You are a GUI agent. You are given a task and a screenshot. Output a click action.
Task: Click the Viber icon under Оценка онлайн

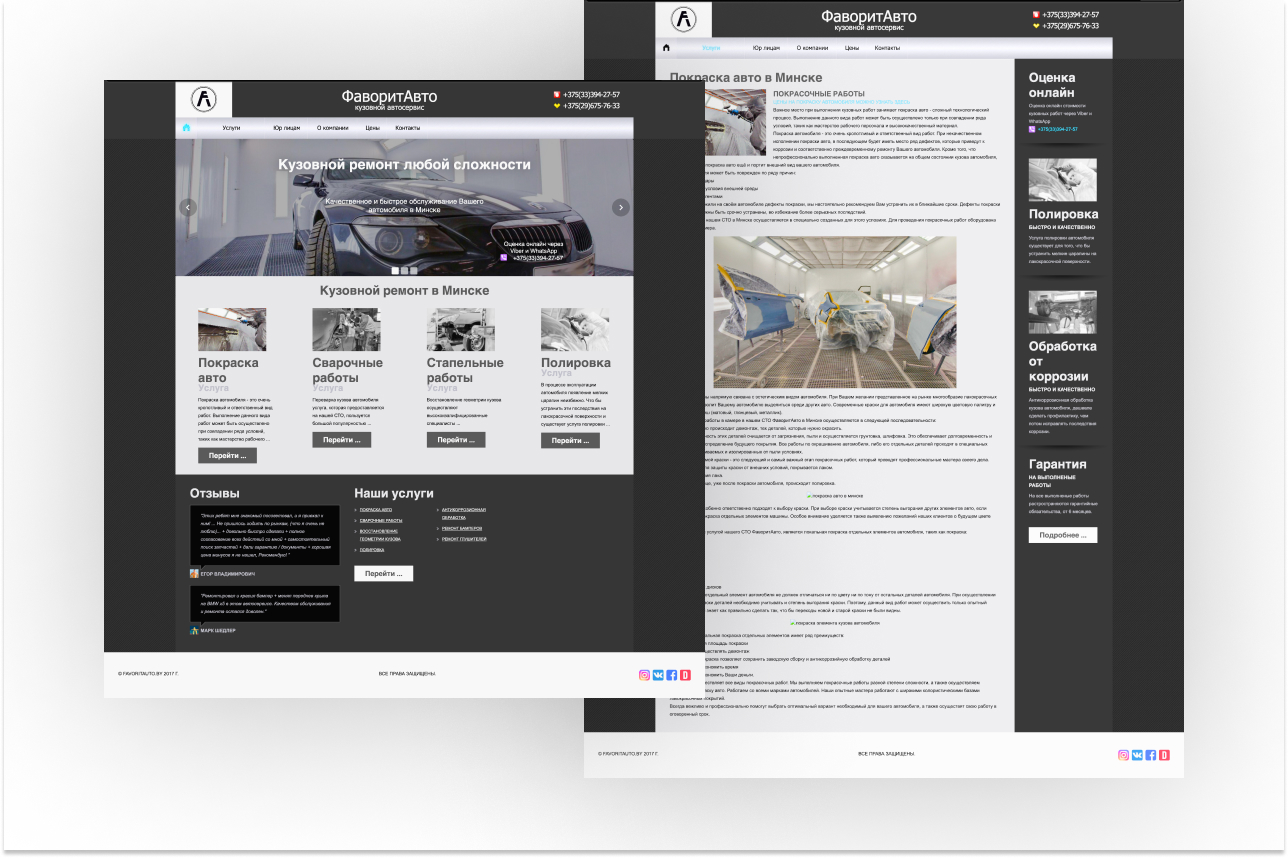tap(1032, 129)
